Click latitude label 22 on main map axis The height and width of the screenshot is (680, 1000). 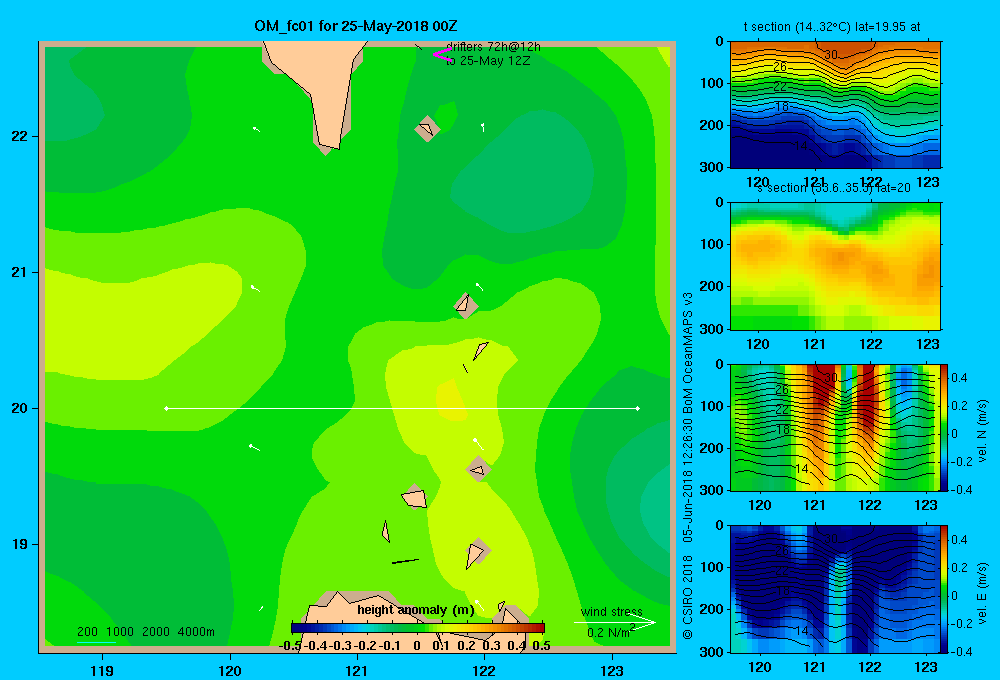point(20,136)
